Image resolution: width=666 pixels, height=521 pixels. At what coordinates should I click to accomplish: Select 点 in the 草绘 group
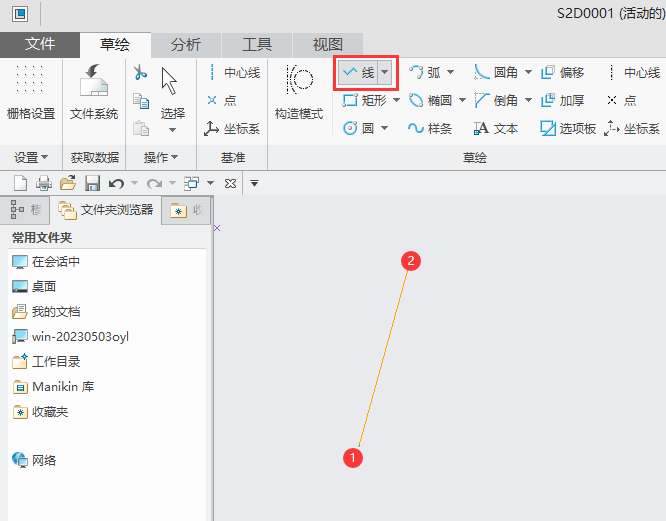pyautogui.click(x=622, y=101)
